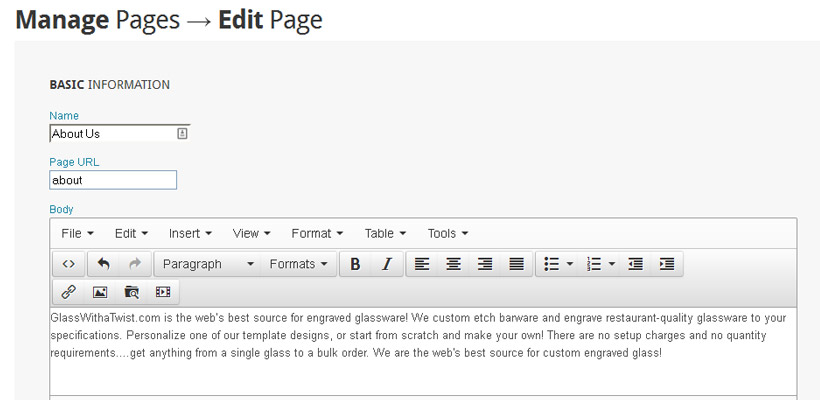820x400 pixels.
Task: Insert a numbered list
Action: pyautogui.click(x=594, y=264)
